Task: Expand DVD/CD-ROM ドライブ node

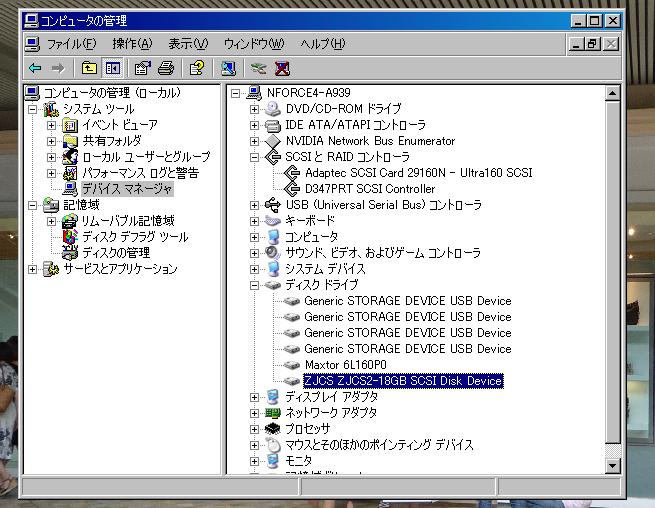Action: (254, 109)
